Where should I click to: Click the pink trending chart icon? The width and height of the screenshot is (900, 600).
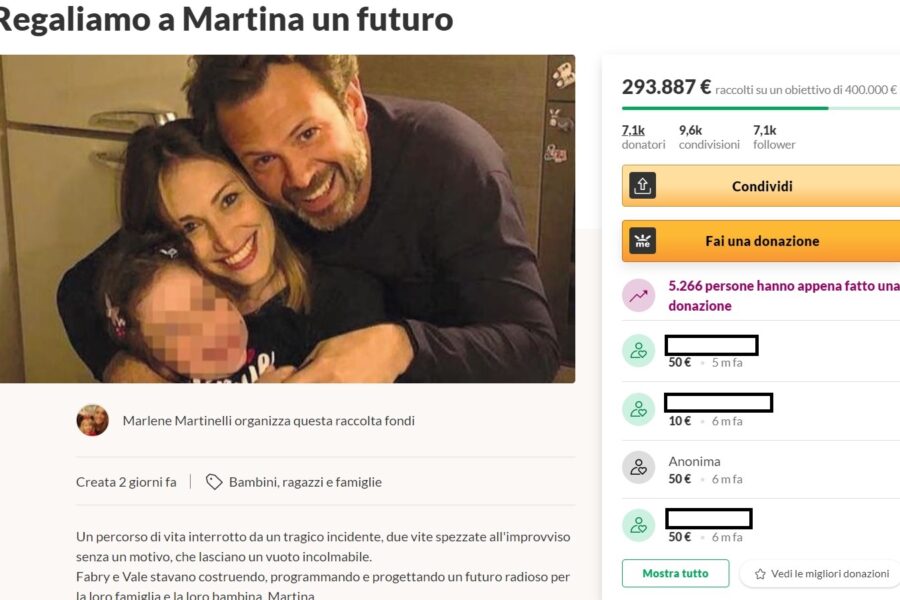tap(638, 294)
